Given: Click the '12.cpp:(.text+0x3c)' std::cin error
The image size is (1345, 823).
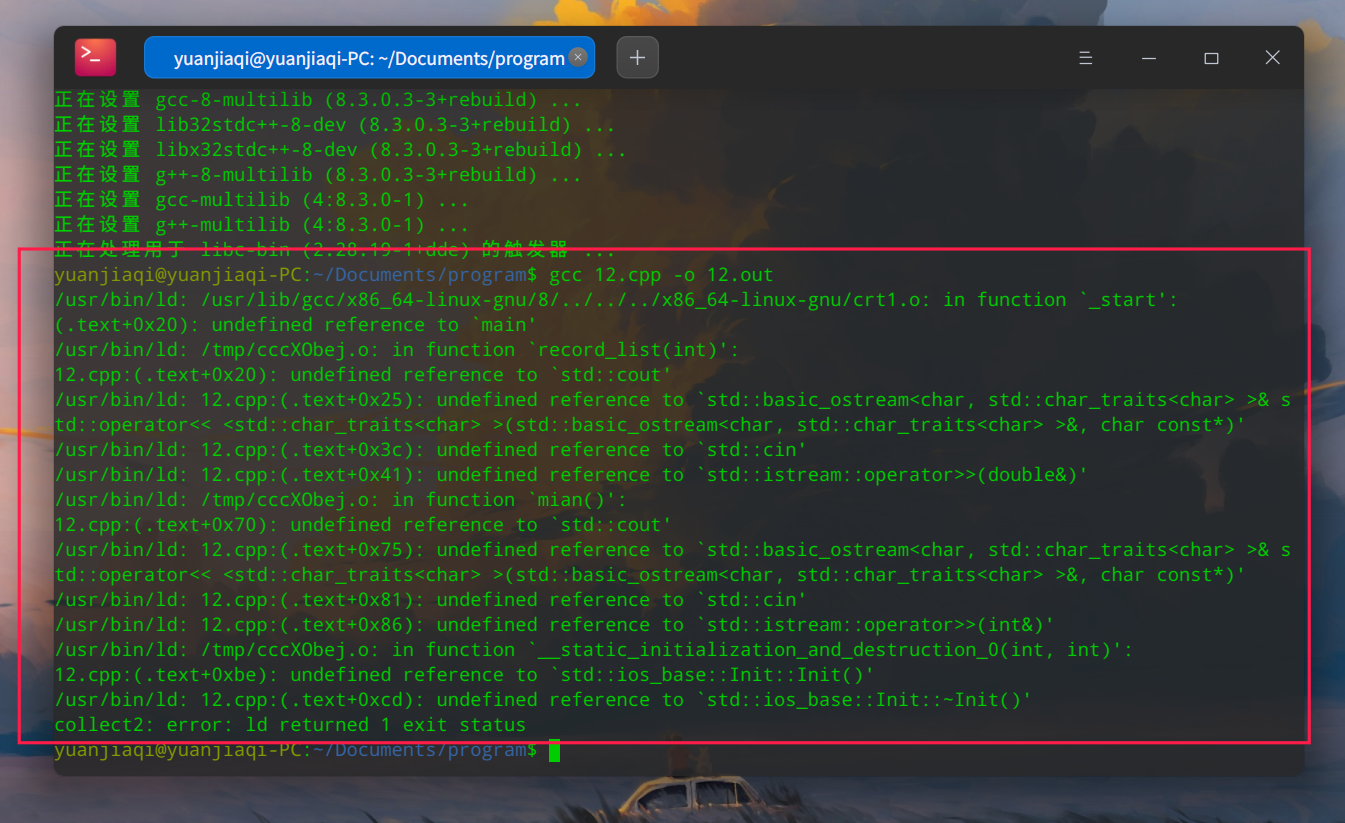Looking at the screenshot, I should click(x=430, y=450).
